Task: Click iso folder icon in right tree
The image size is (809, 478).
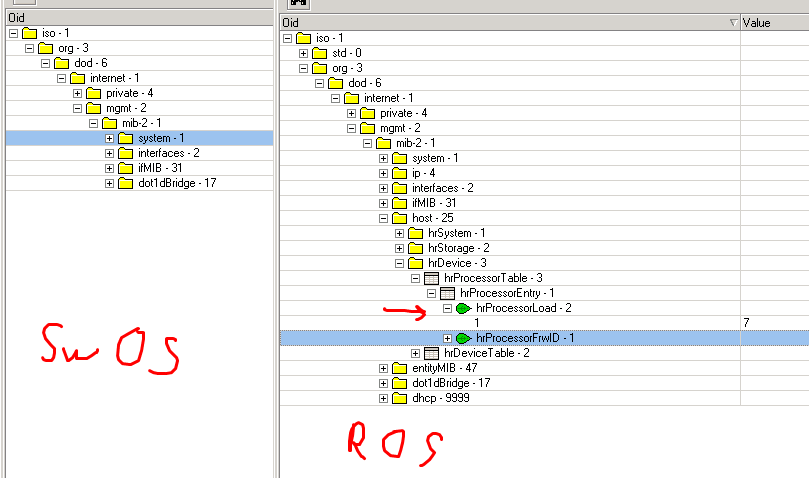Action: pos(303,39)
